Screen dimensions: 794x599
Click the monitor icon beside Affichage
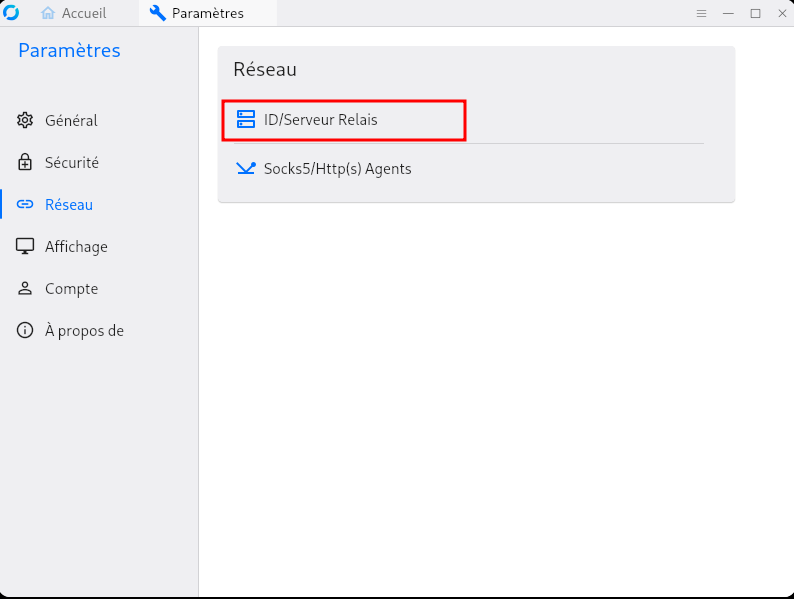(25, 247)
